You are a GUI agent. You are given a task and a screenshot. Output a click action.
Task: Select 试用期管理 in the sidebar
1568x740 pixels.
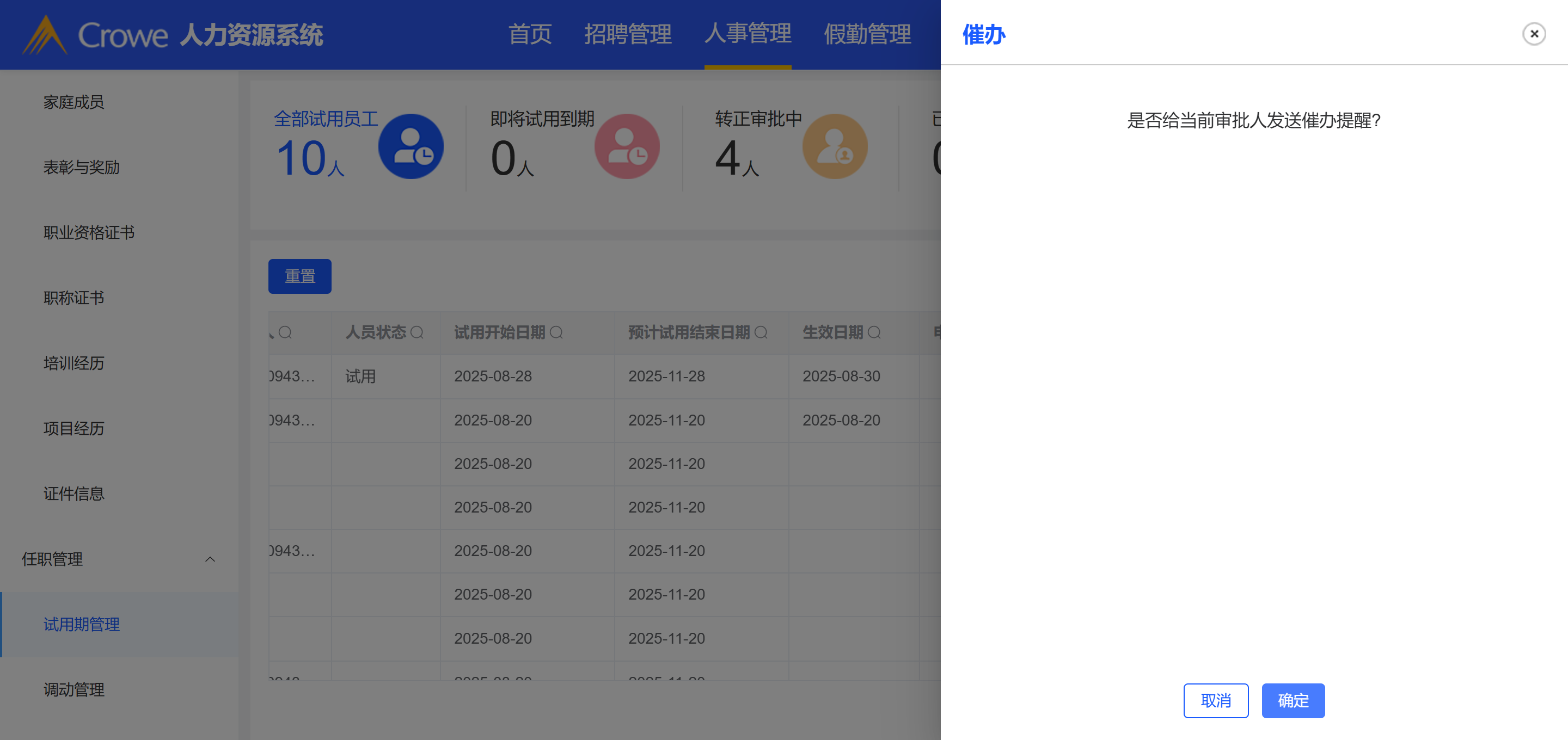[x=82, y=625]
